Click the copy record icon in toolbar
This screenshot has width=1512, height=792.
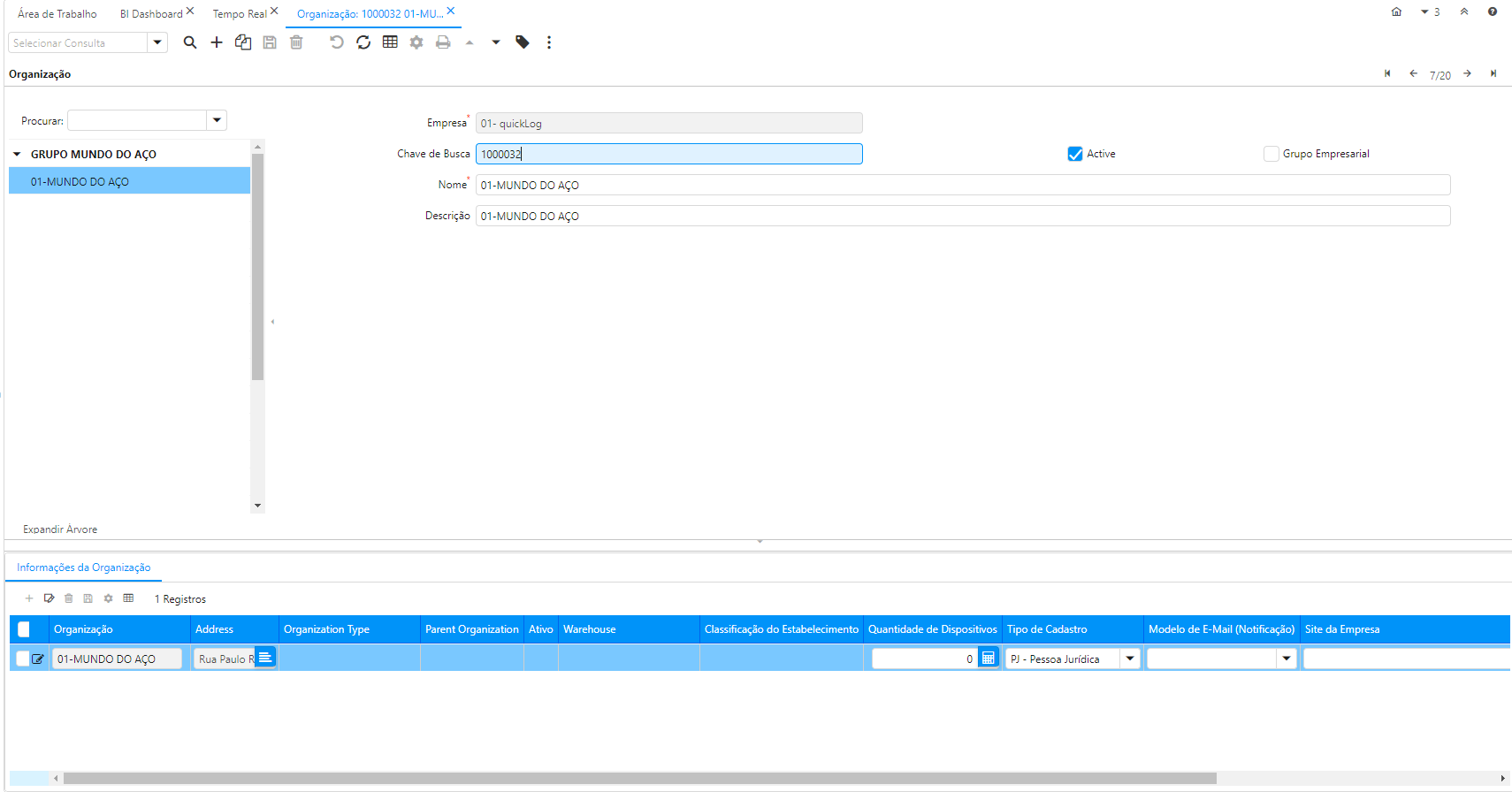click(x=243, y=42)
